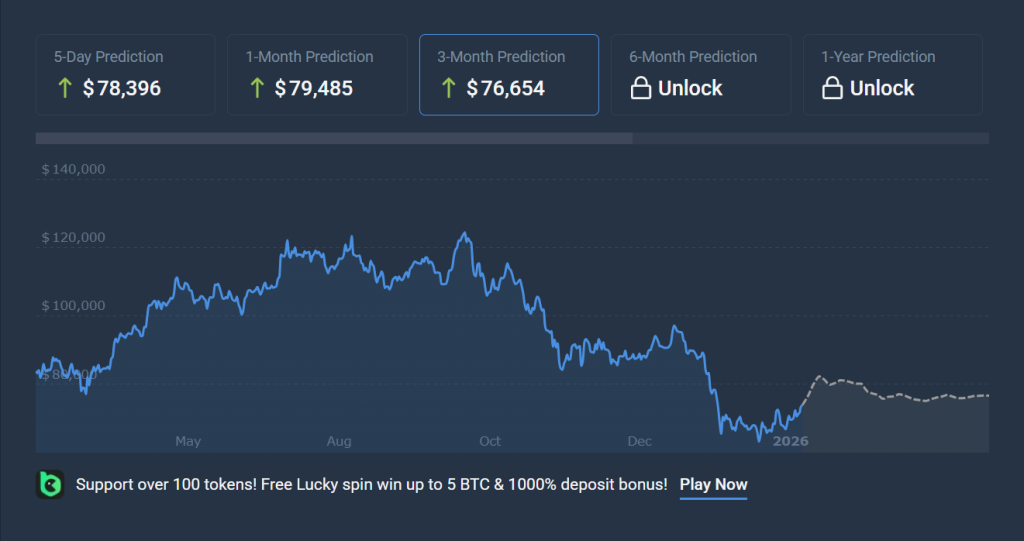Select the 3-Month Prediction tab
1024x541 pixels.
click(x=509, y=74)
